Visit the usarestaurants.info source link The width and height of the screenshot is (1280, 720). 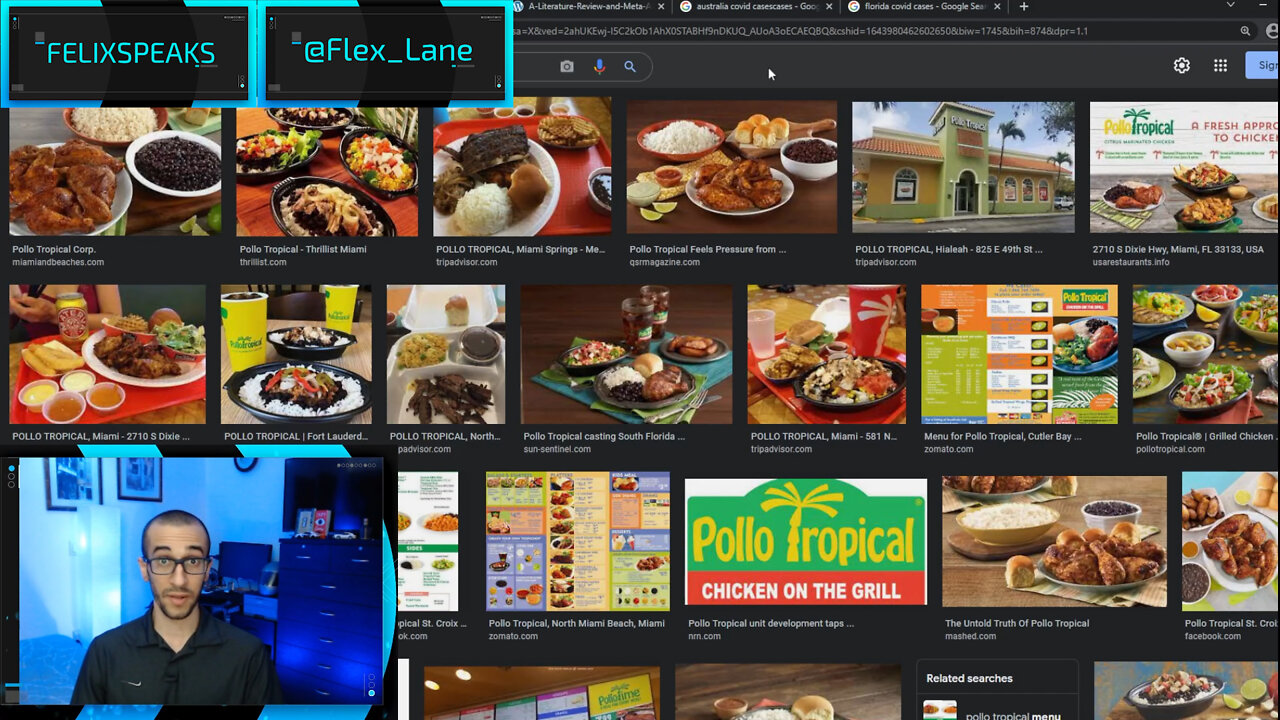point(1131,262)
